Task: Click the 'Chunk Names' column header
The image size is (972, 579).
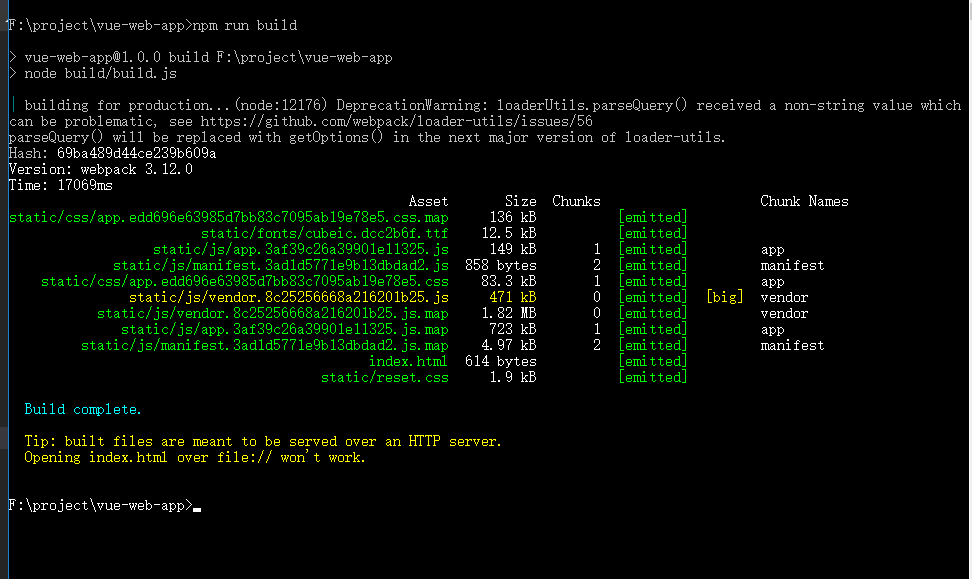Action: (804, 201)
